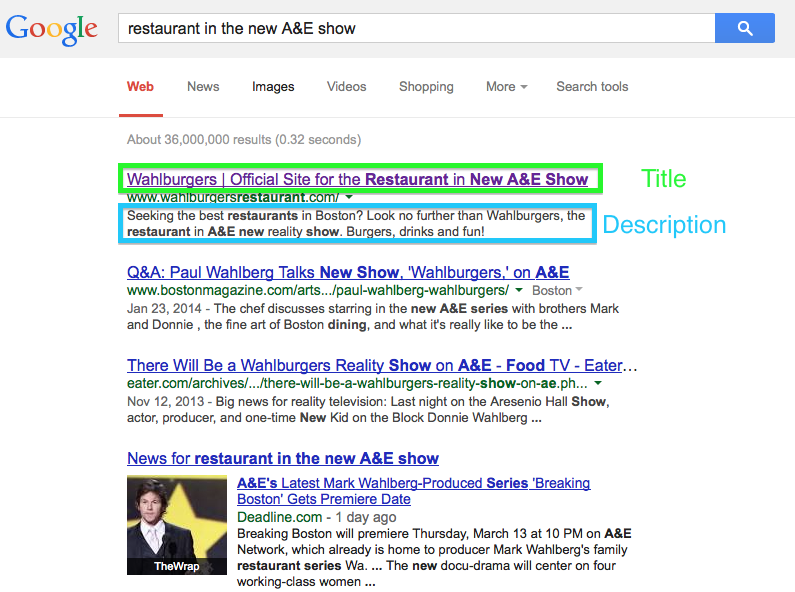Click the Breaking Boston will premiere snippet
The height and width of the screenshot is (592, 795).
click(x=434, y=558)
